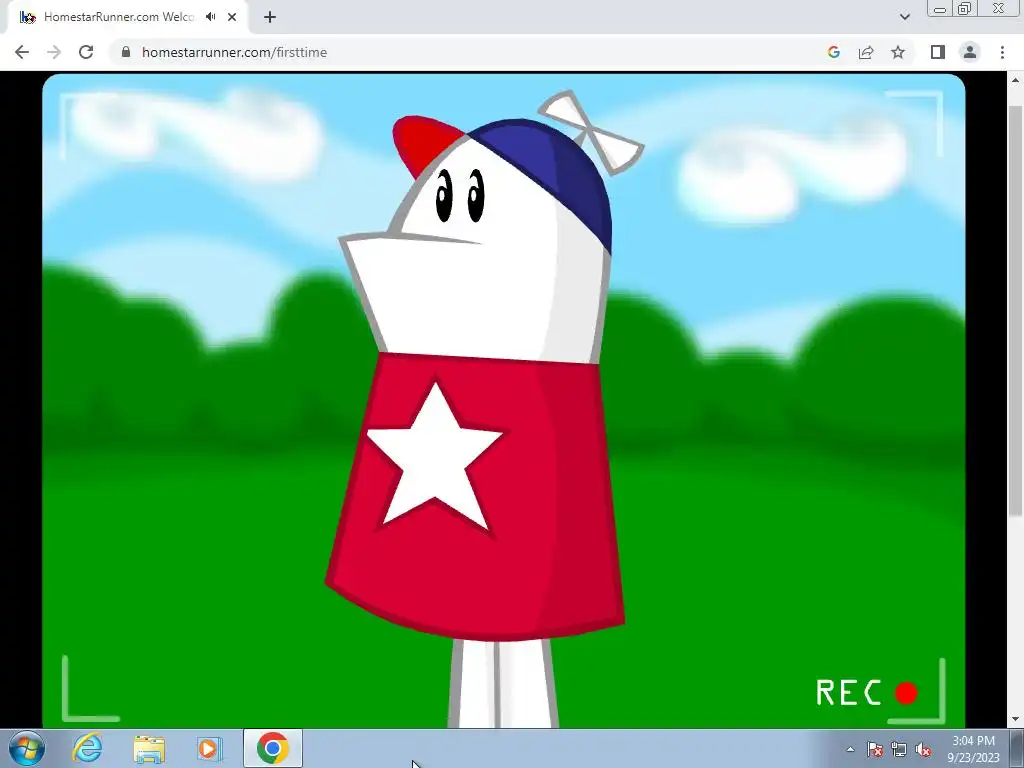This screenshot has width=1024, height=768.
Task: Close the HomestarRunner.com tab
Action: (232, 17)
